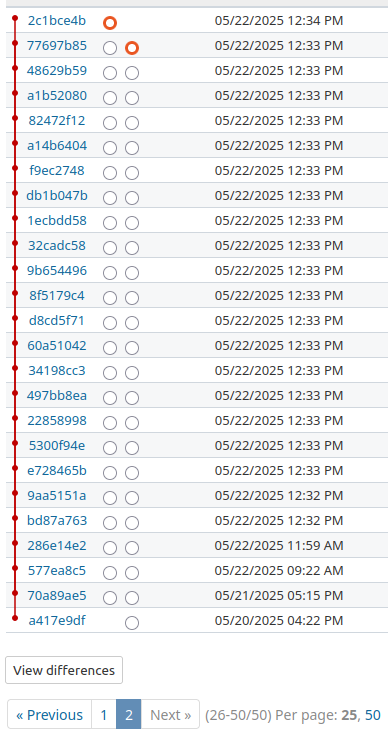Open page 1 of revisions
The height and width of the screenshot is (733, 388).
click(104, 715)
